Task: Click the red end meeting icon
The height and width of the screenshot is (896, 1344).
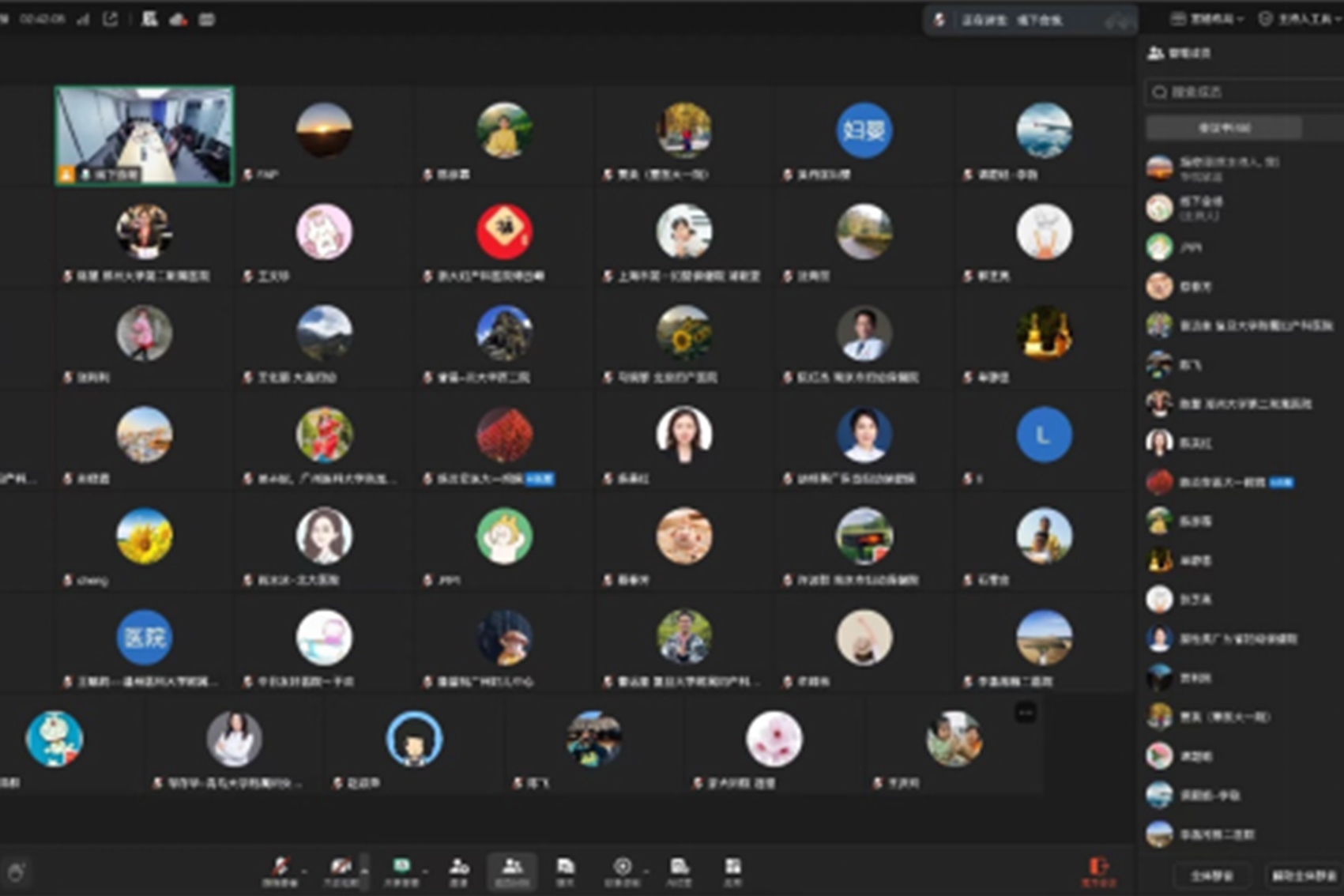Action: tap(1098, 870)
